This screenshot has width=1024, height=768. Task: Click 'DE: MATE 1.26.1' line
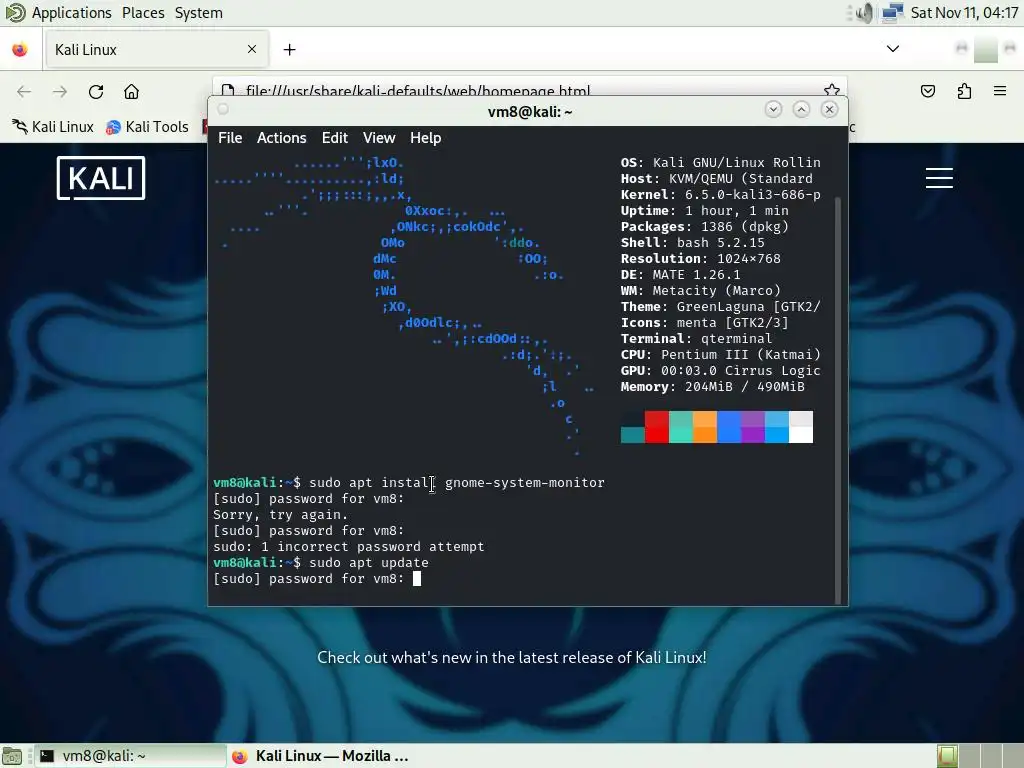pos(680,274)
